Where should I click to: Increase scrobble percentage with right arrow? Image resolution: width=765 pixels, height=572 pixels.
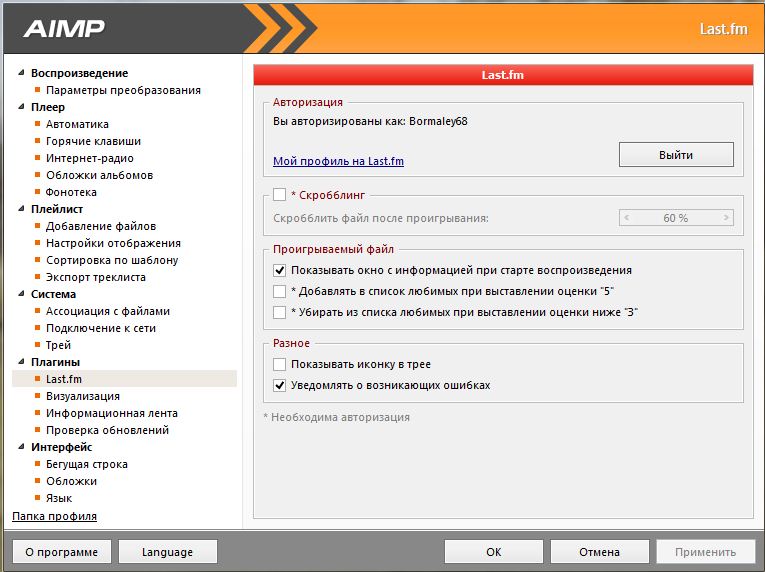(726, 218)
